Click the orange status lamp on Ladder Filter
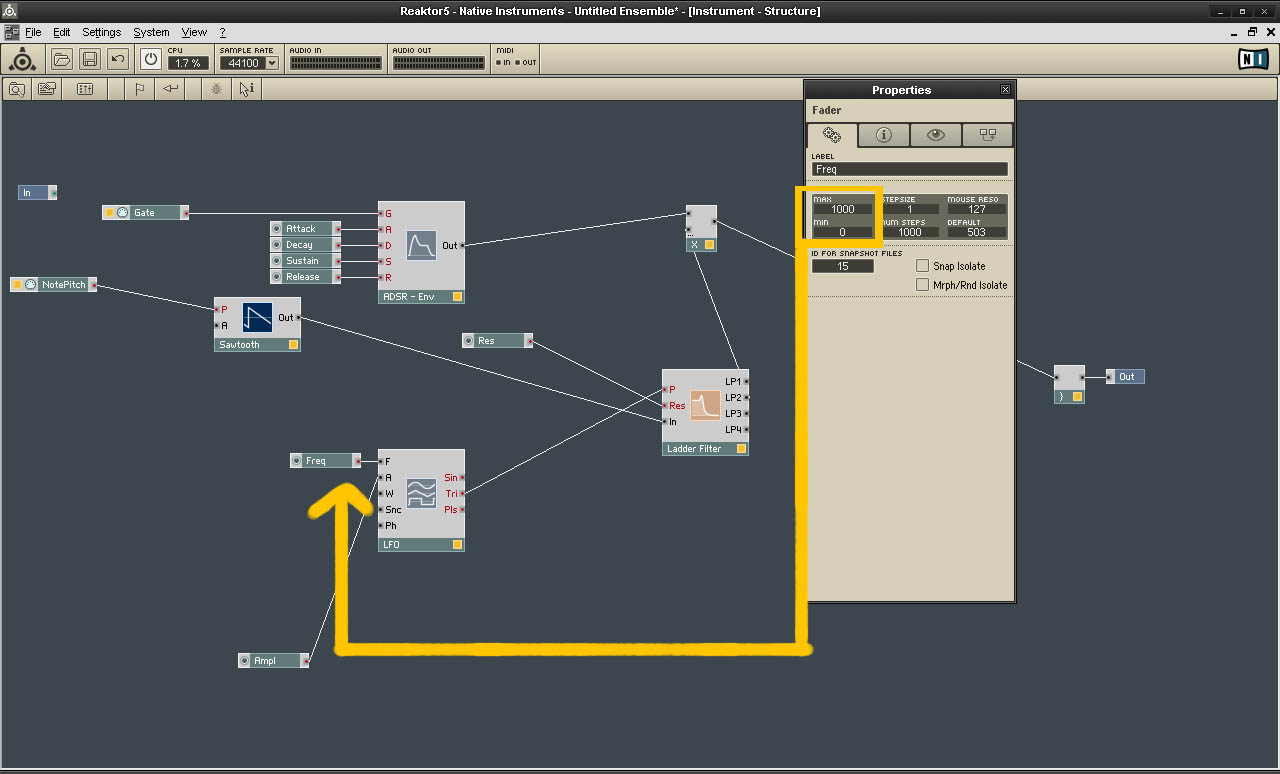The height and width of the screenshot is (774, 1280). (741, 449)
